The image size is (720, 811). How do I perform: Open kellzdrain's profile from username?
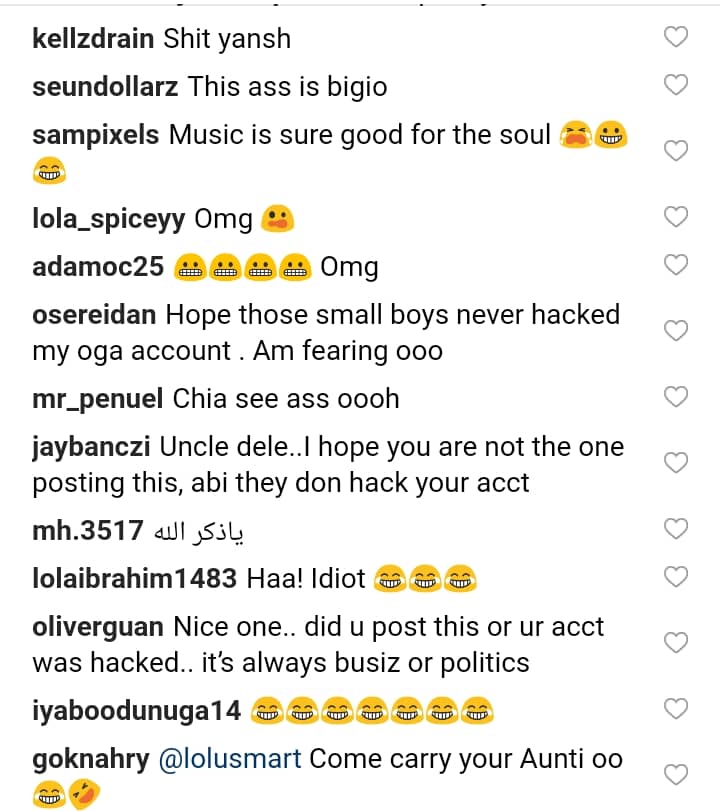(93, 39)
